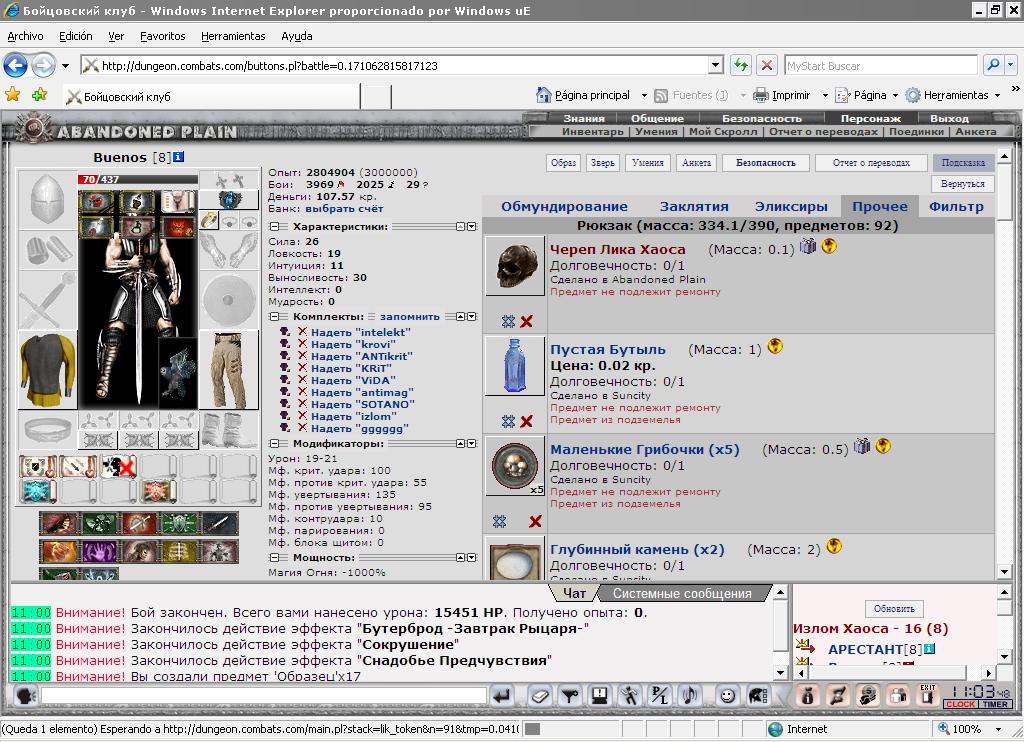Open the Favoritos menu

pyautogui.click(x=163, y=36)
